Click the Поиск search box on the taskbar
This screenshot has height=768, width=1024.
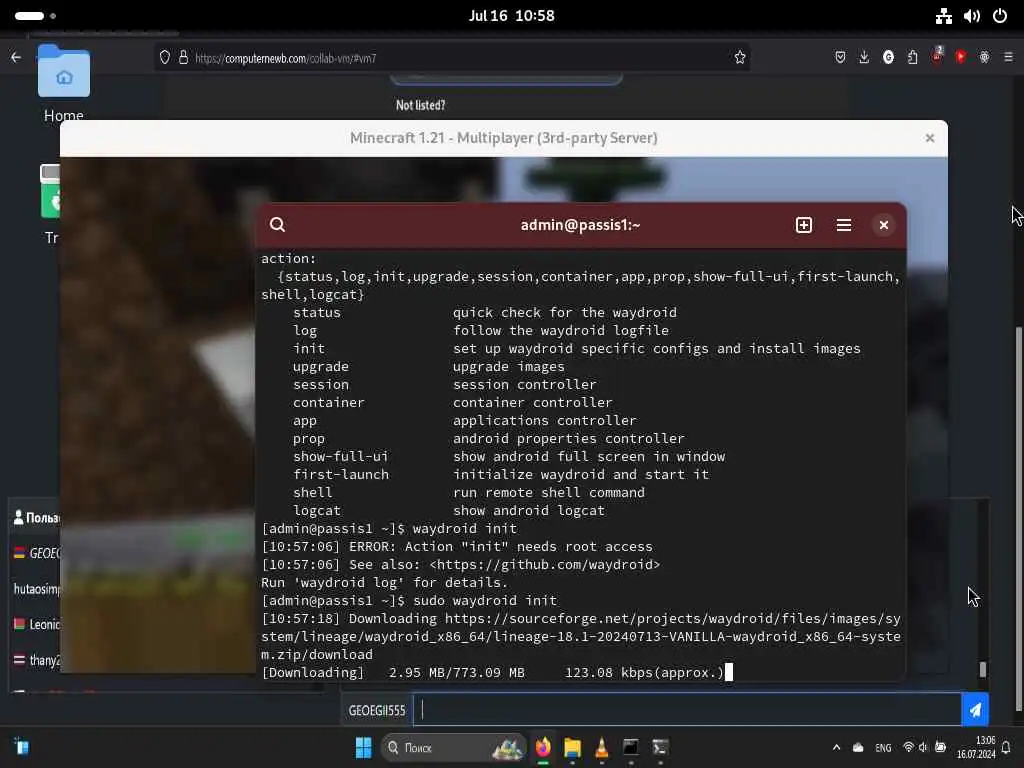tap(454, 747)
